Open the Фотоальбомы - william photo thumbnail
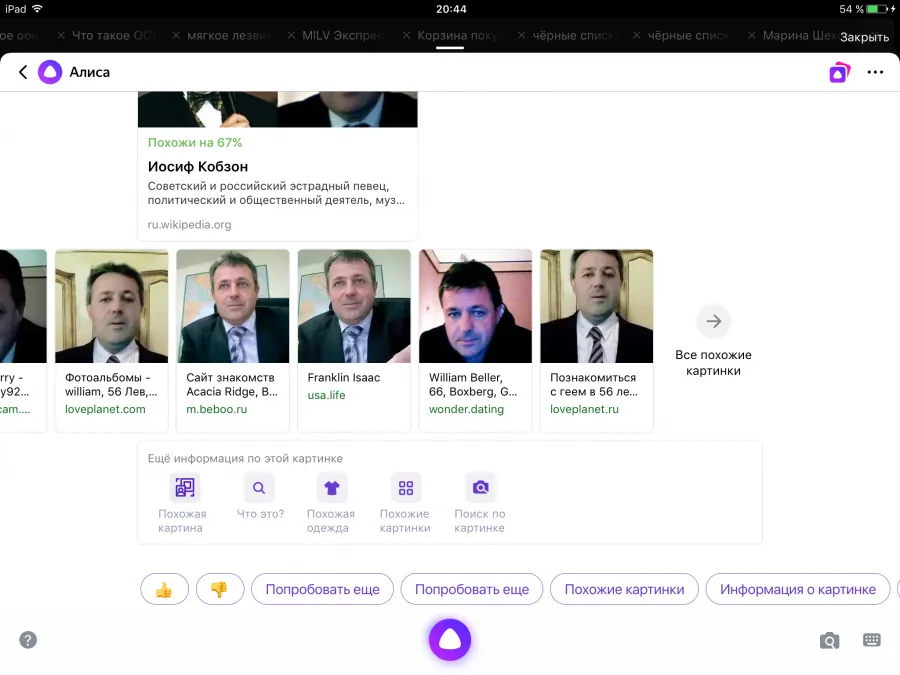The width and height of the screenshot is (900, 675). [111, 306]
